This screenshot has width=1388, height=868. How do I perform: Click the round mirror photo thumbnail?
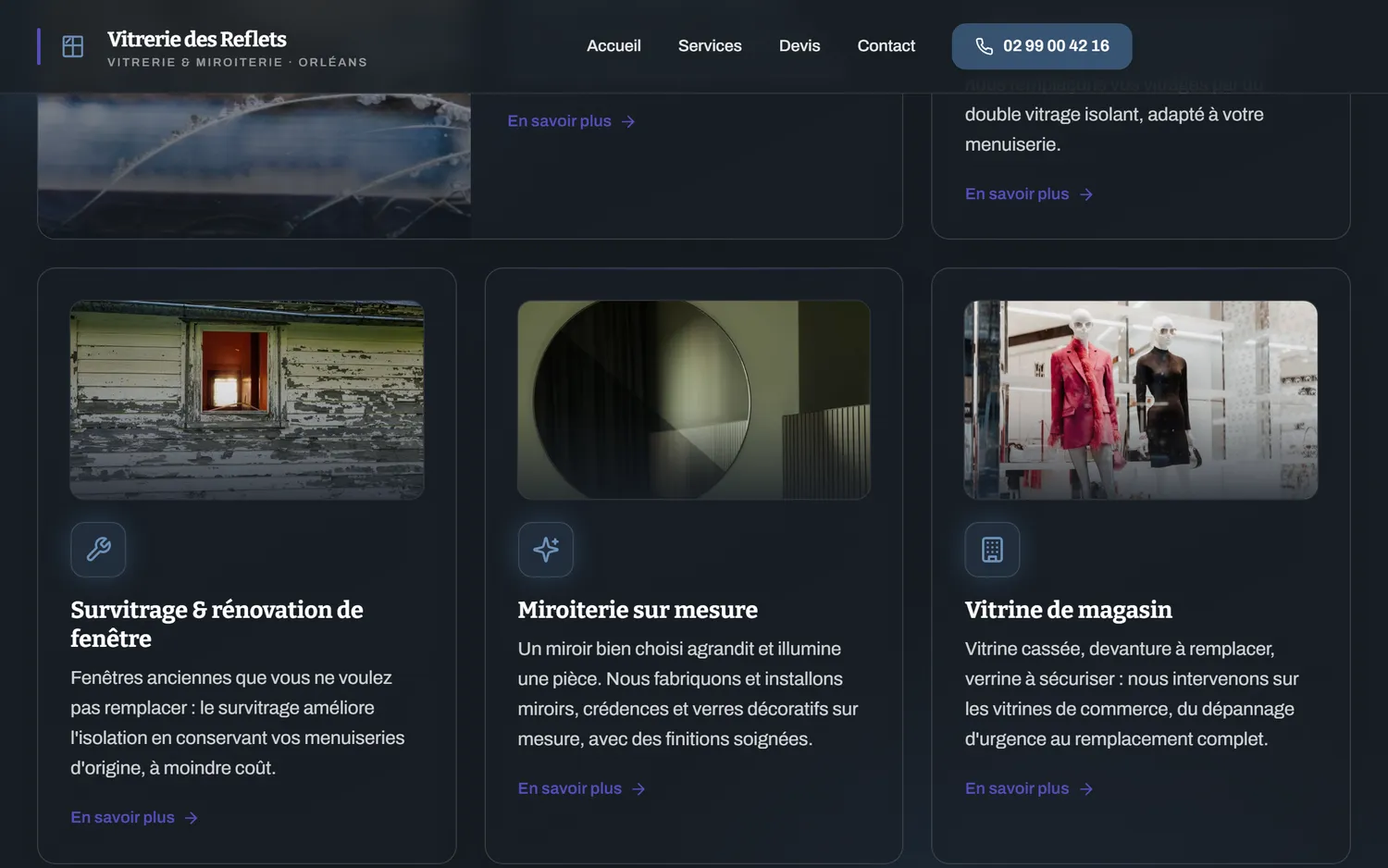tap(694, 400)
